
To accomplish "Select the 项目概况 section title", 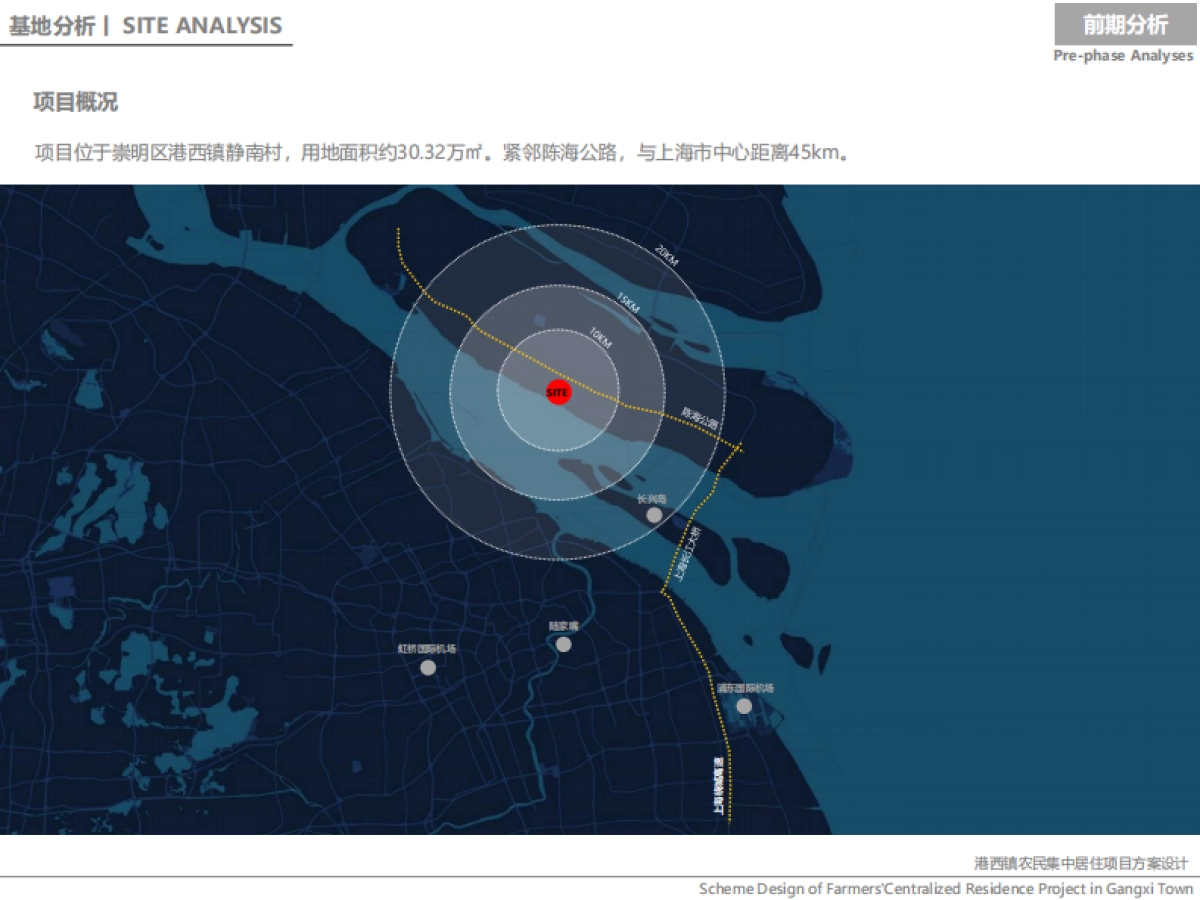I will coord(76,102).
